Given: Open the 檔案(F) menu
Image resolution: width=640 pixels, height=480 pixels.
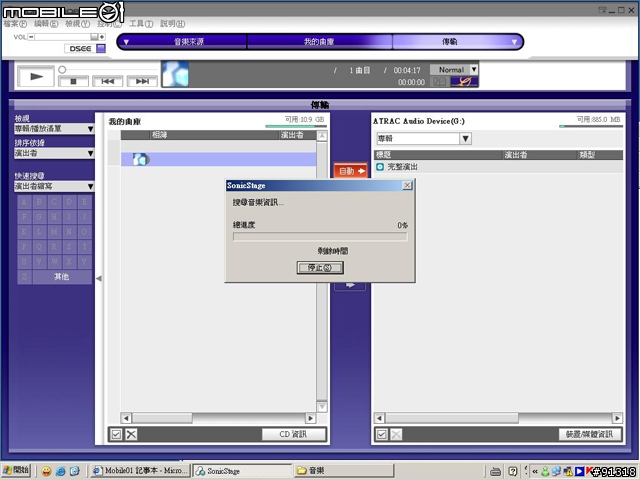Looking at the screenshot, I should click(15, 24).
